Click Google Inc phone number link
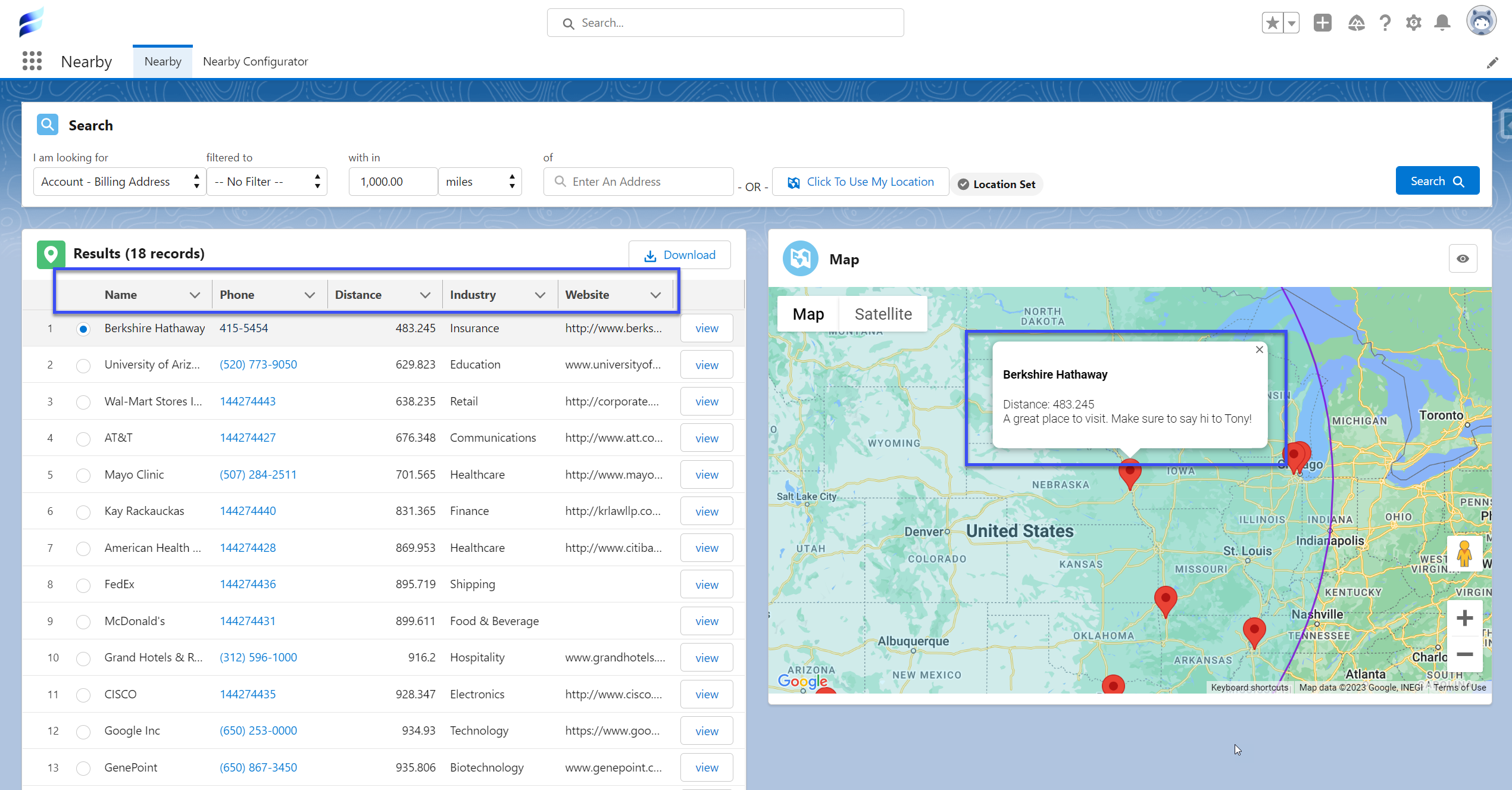Image resolution: width=1512 pixels, height=790 pixels. click(x=258, y=730)
